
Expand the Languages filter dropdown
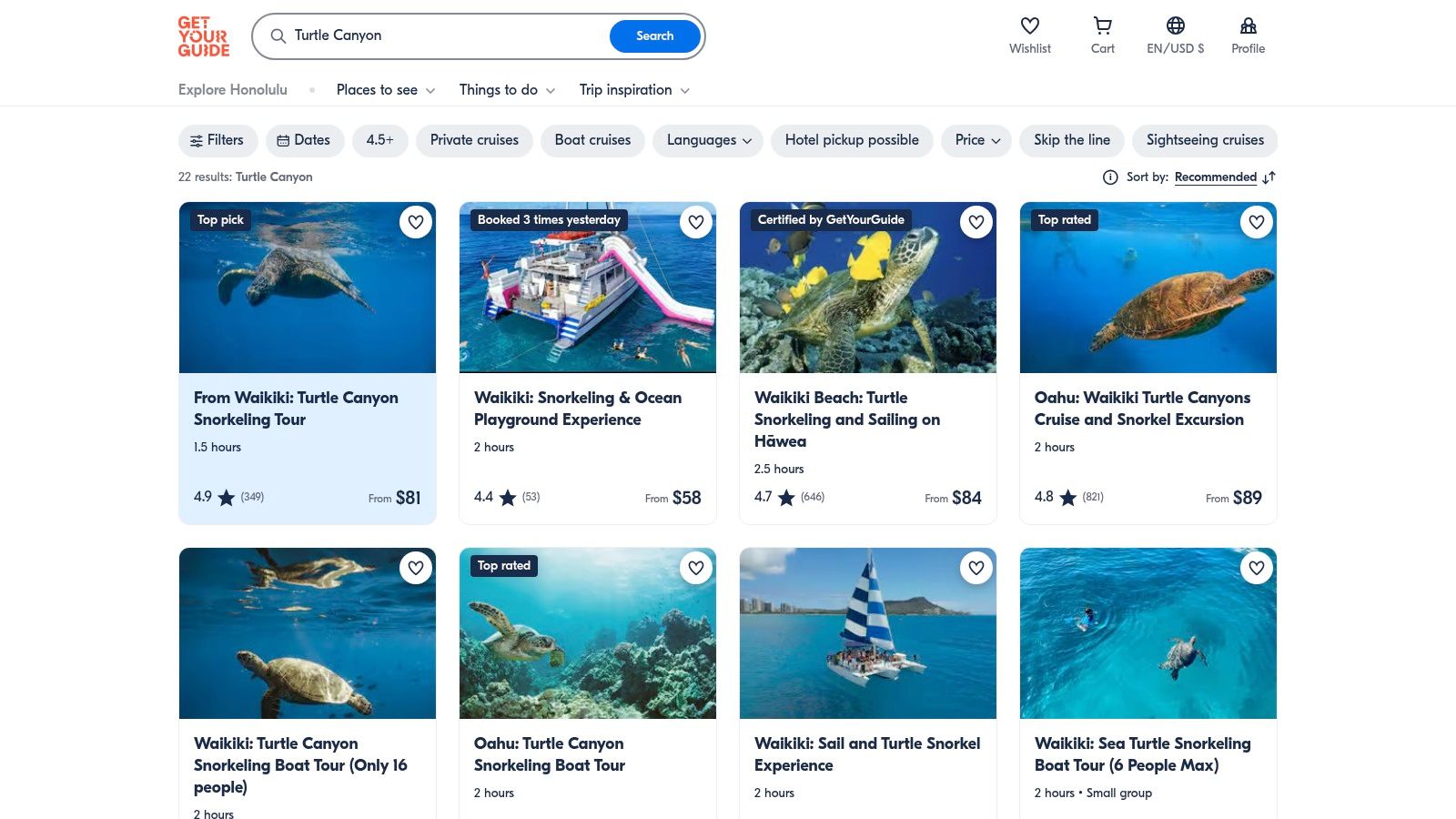tap(707, 140)
